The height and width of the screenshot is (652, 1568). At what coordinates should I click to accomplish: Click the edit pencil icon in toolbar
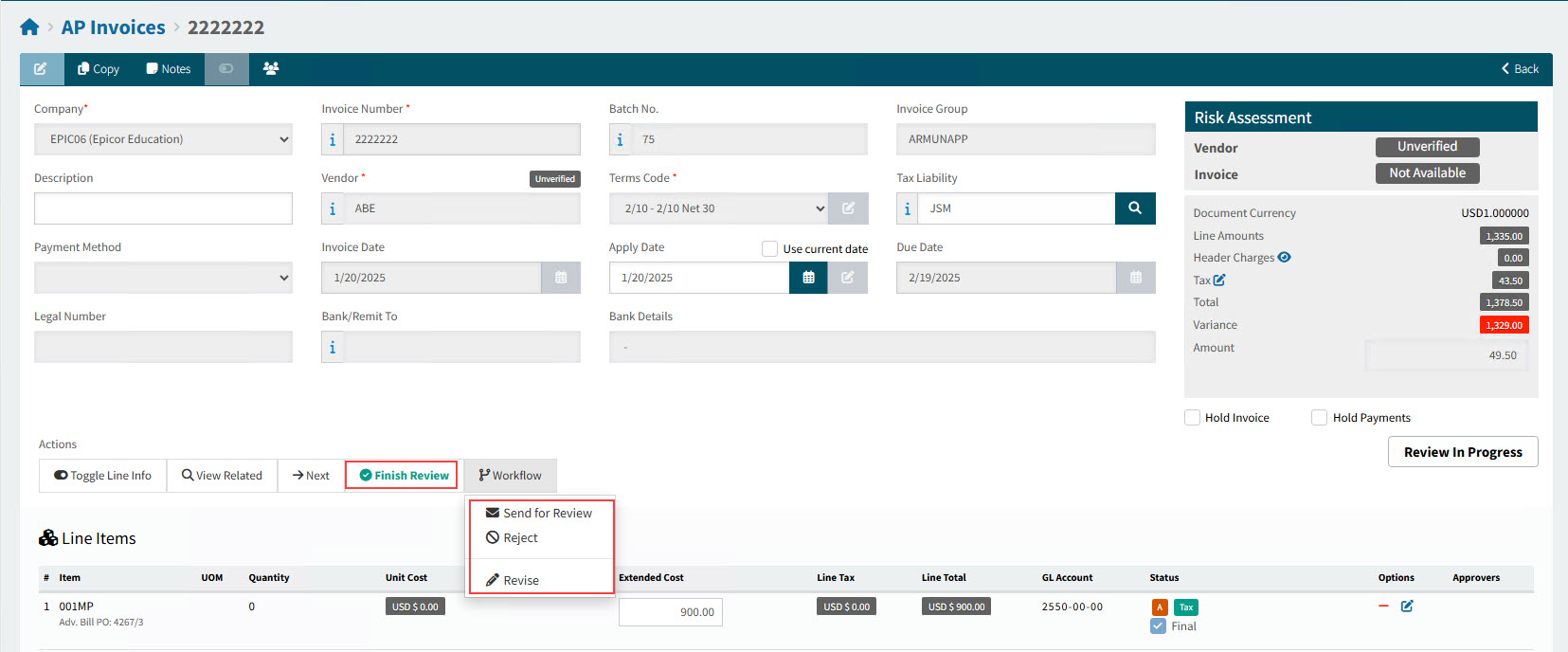coord(41,68)
